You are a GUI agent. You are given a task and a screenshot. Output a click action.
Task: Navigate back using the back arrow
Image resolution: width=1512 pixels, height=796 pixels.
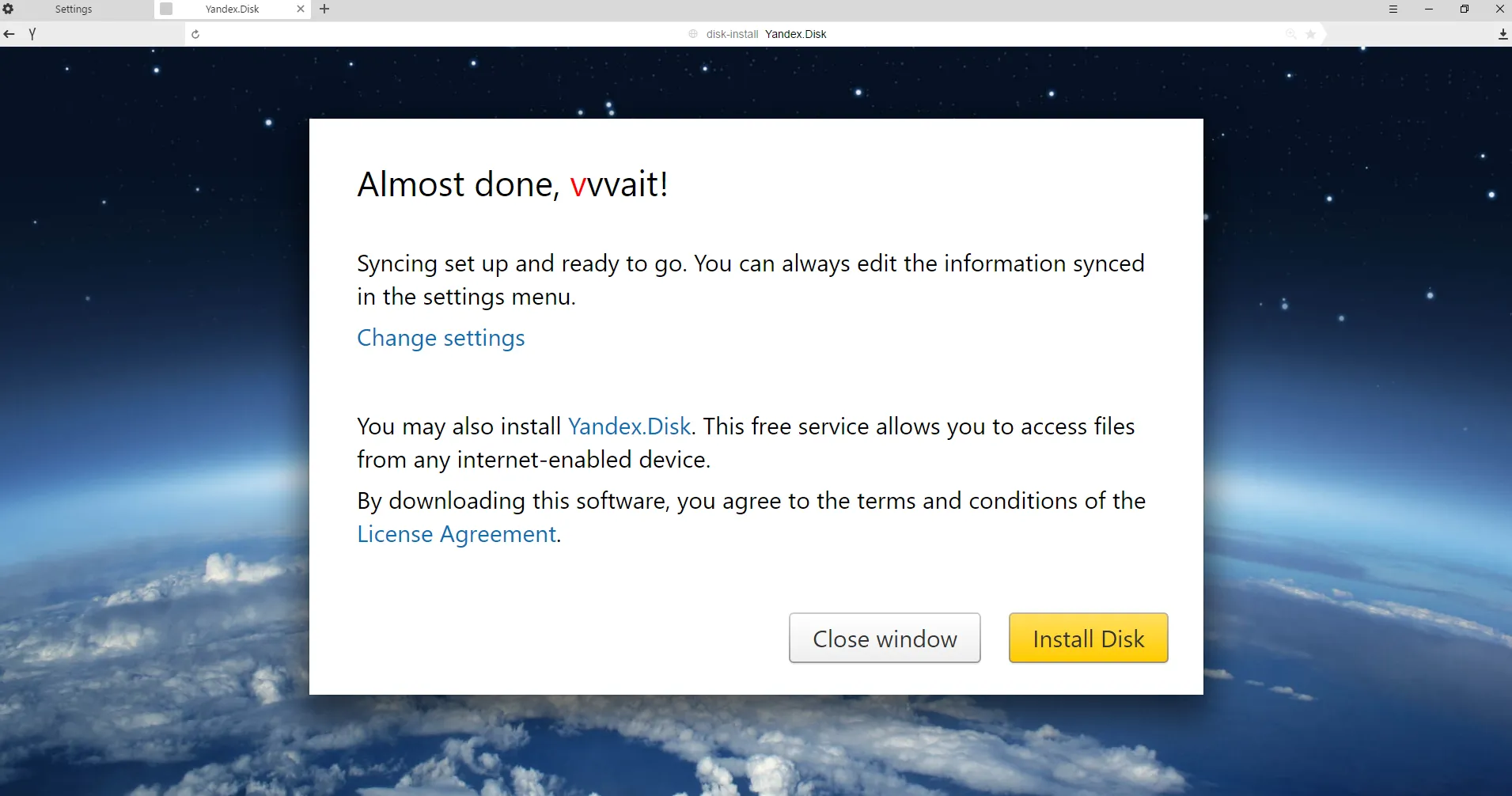pos(9,33)
